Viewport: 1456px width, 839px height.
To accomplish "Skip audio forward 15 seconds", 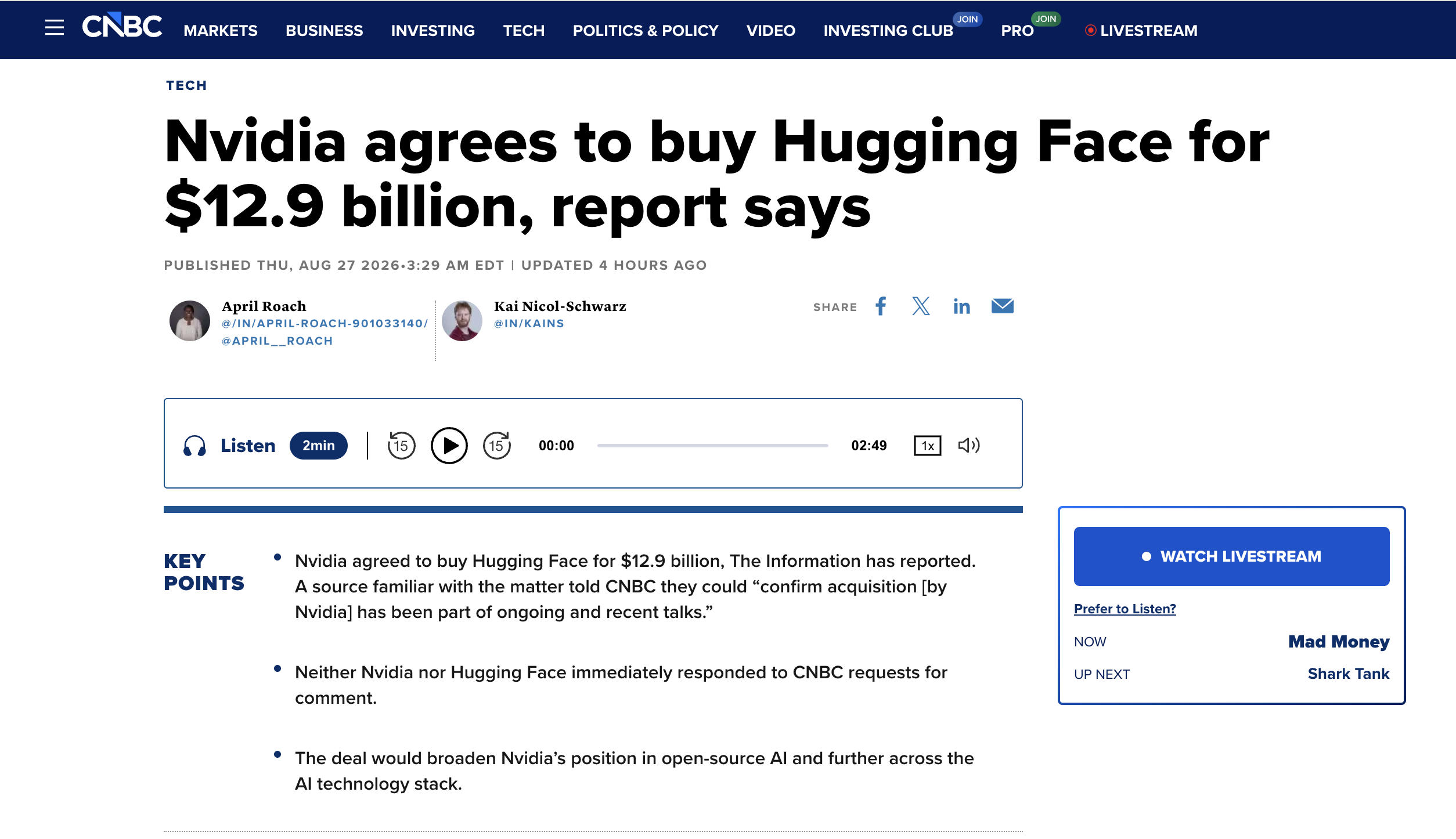I will click(497, 445).
